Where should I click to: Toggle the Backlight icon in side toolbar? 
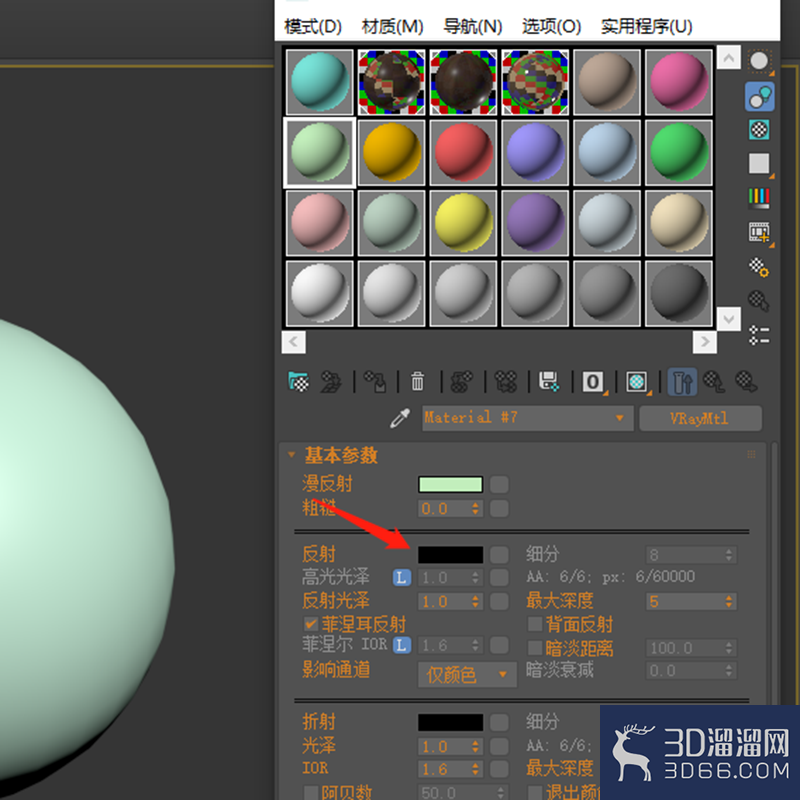pos(759,96)
